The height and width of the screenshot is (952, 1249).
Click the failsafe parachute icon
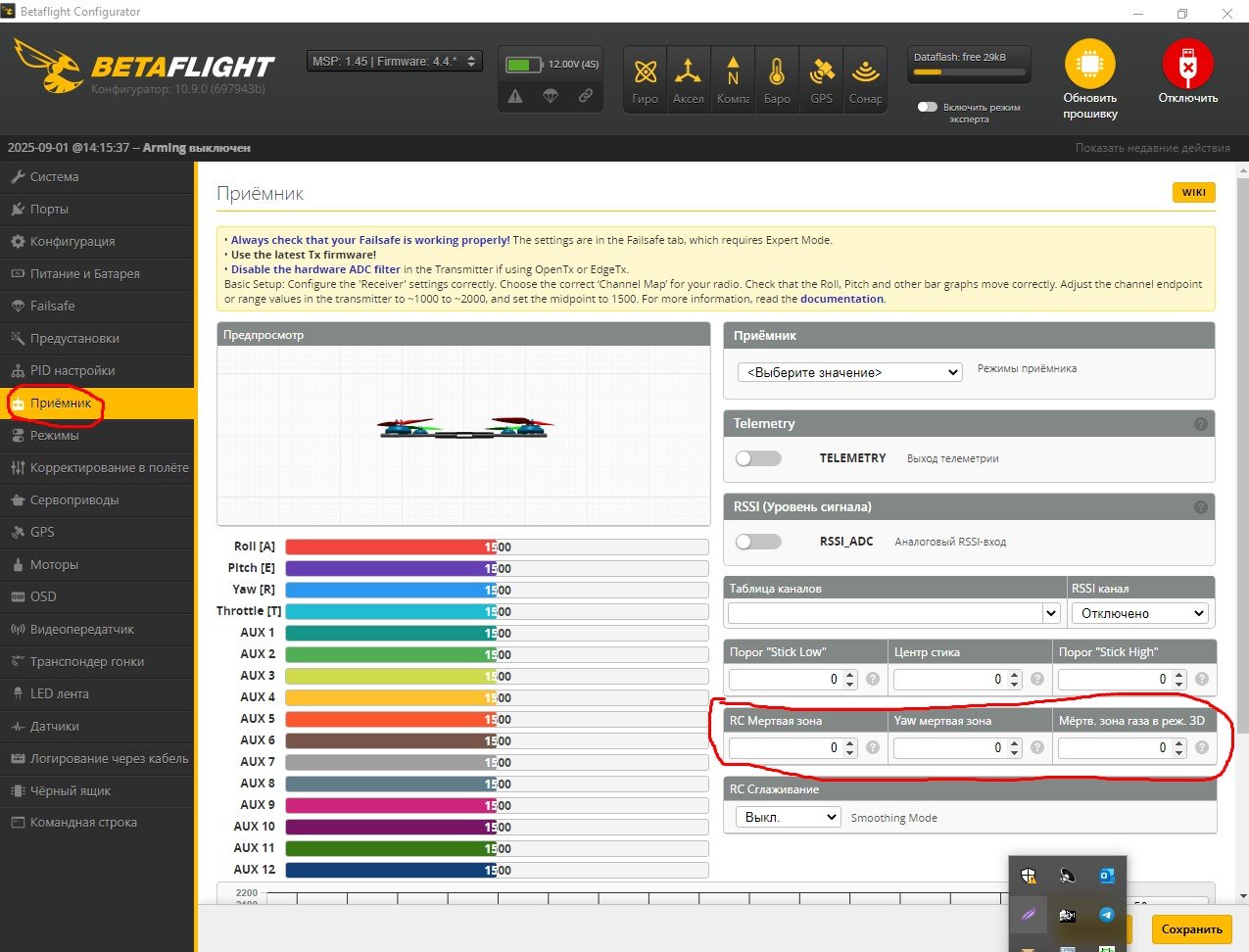551,96
